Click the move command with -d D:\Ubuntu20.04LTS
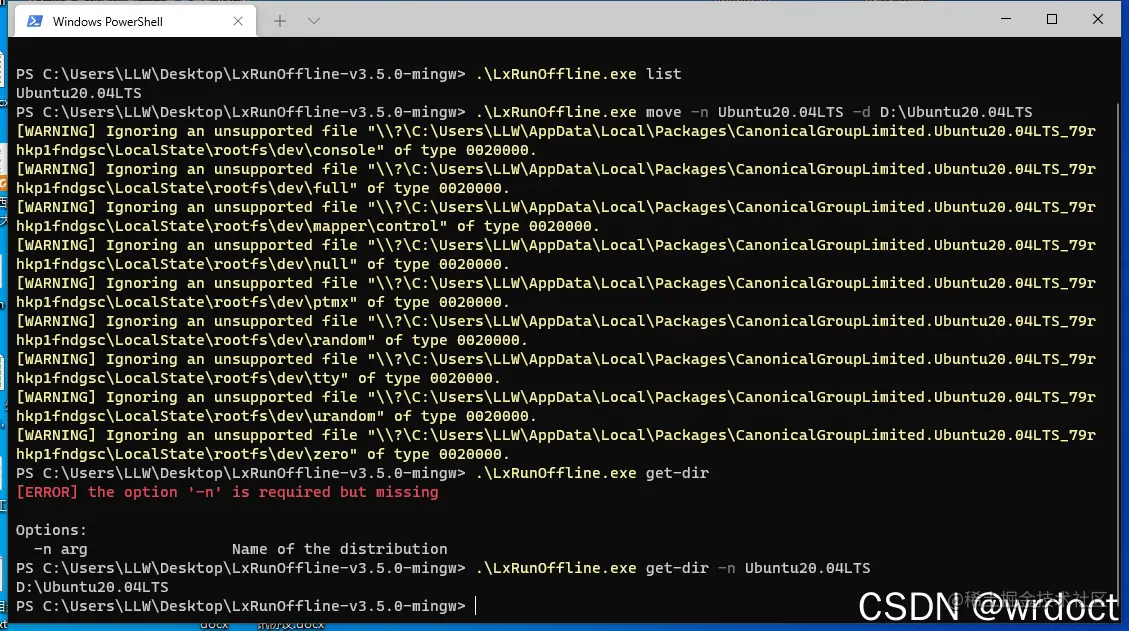 pyautogui.click(x=753, y=112)
